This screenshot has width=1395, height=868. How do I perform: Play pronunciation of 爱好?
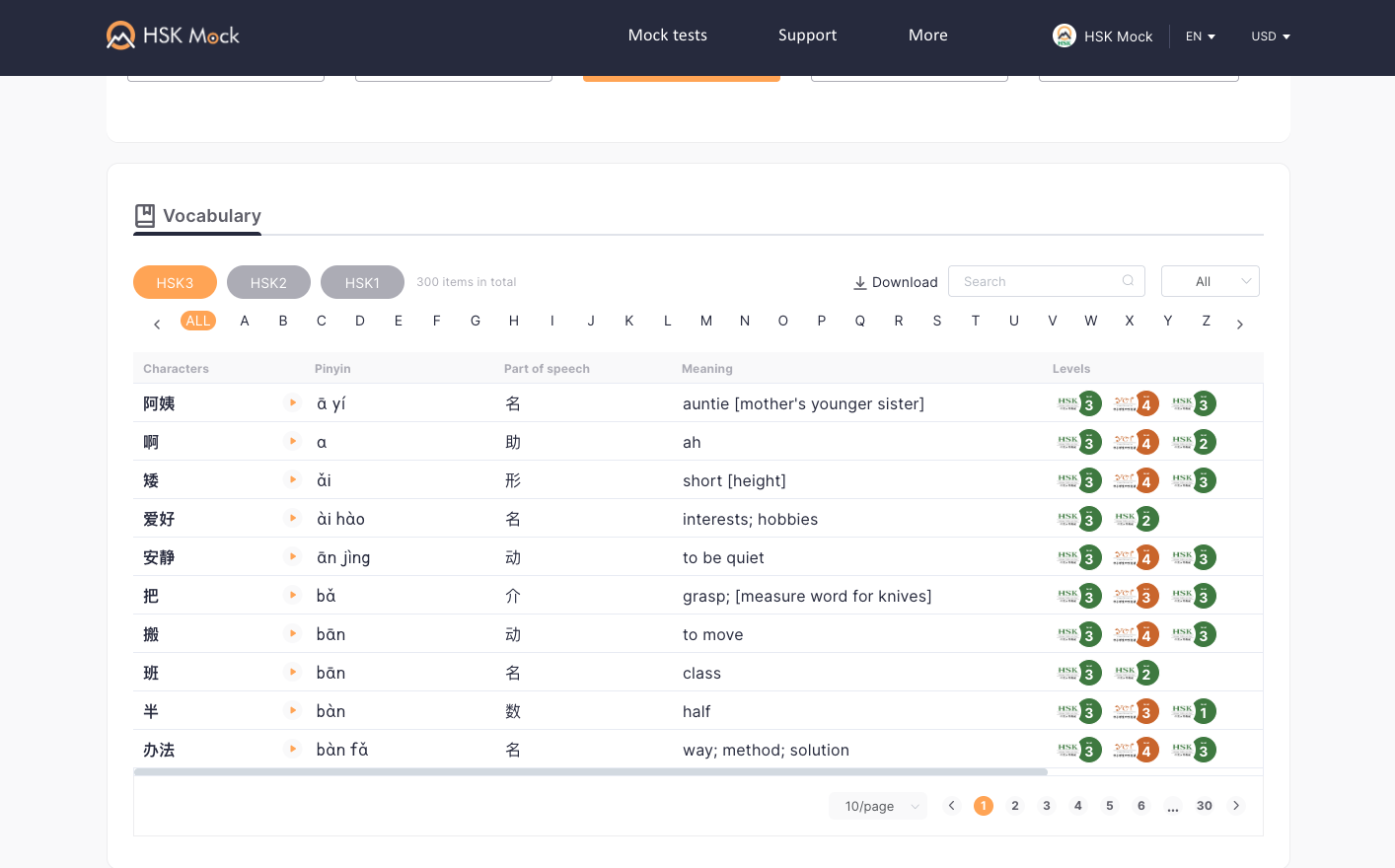(292, 518)
